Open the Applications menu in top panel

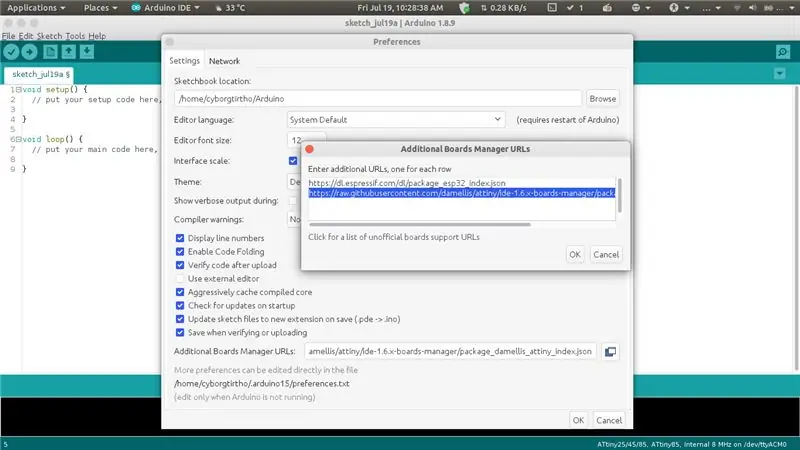[36, 8]
